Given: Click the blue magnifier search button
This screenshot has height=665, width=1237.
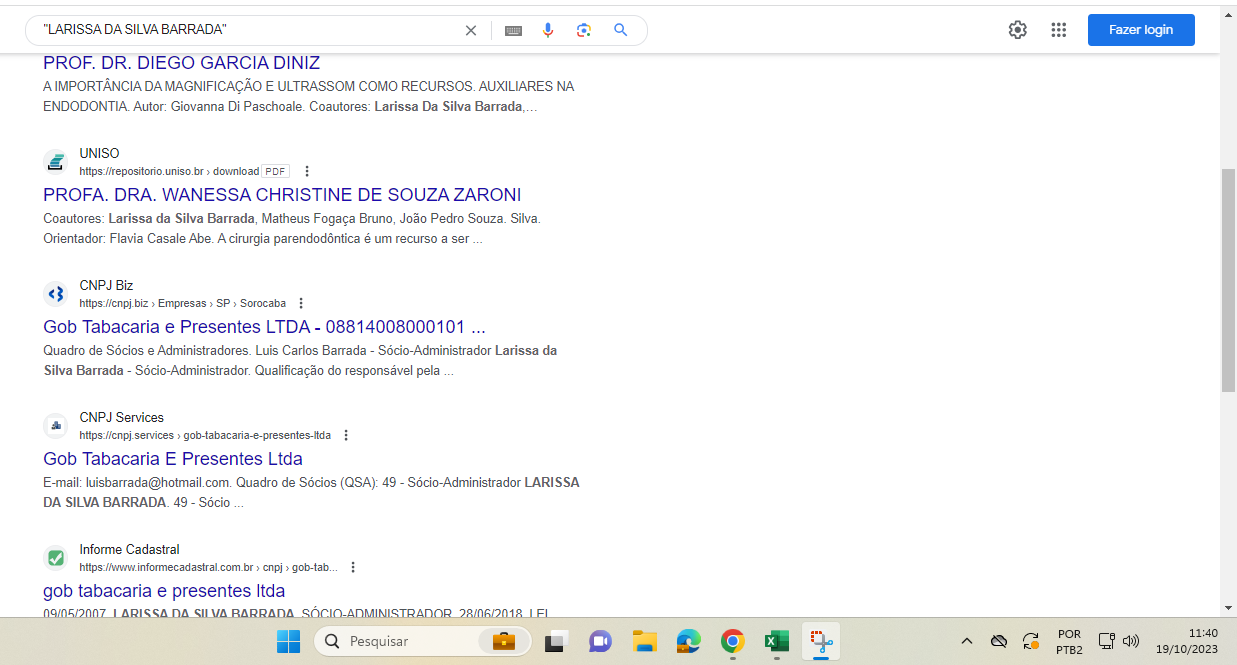Looking at the screenshot, I should [621, 30].
